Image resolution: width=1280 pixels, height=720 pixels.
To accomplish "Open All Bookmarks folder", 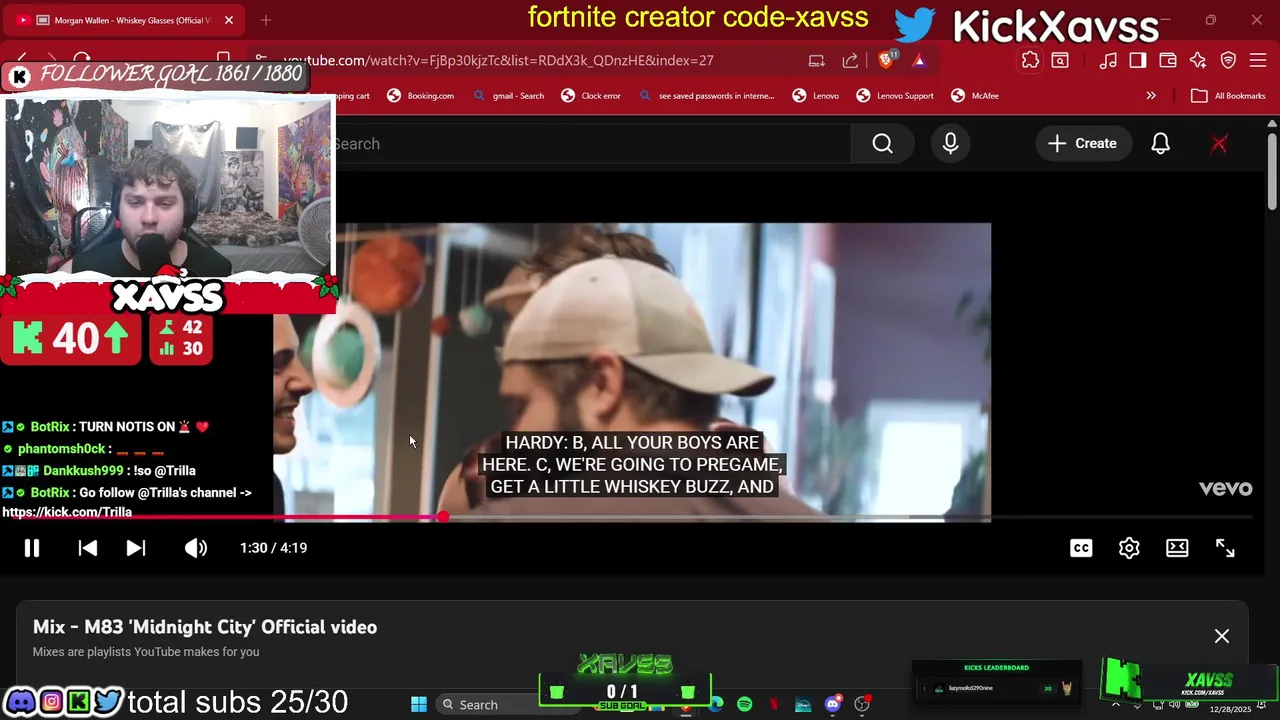I will click(x=1229, y=96).
